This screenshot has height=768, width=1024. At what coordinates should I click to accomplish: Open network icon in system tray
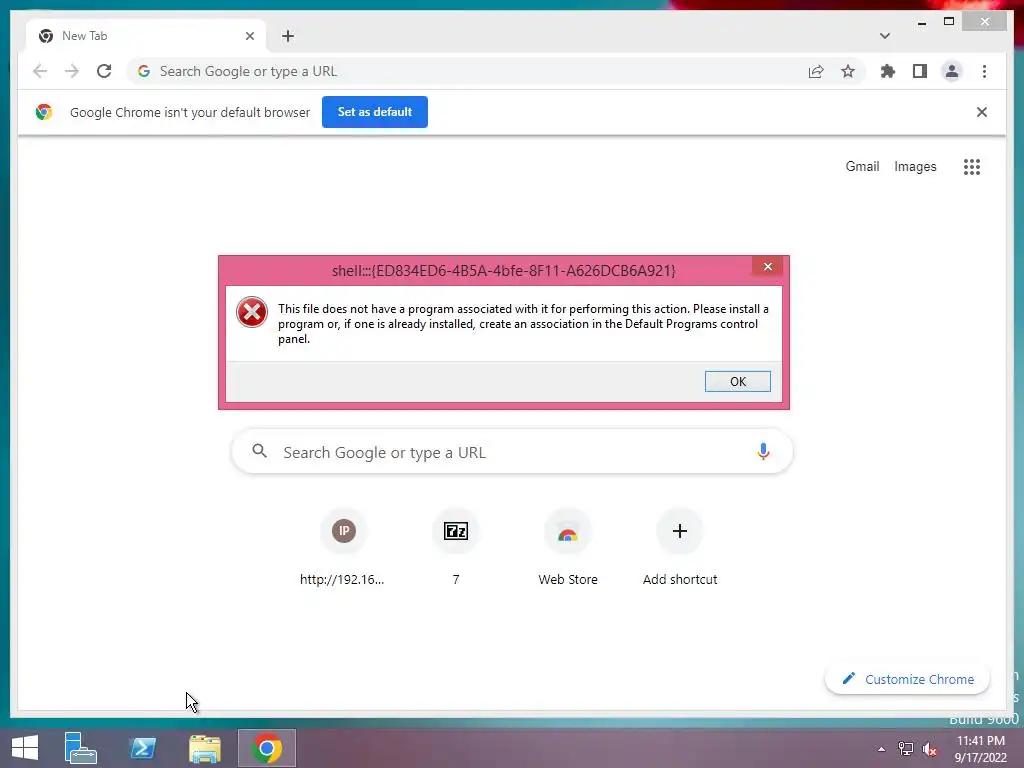tap(906, 749)
